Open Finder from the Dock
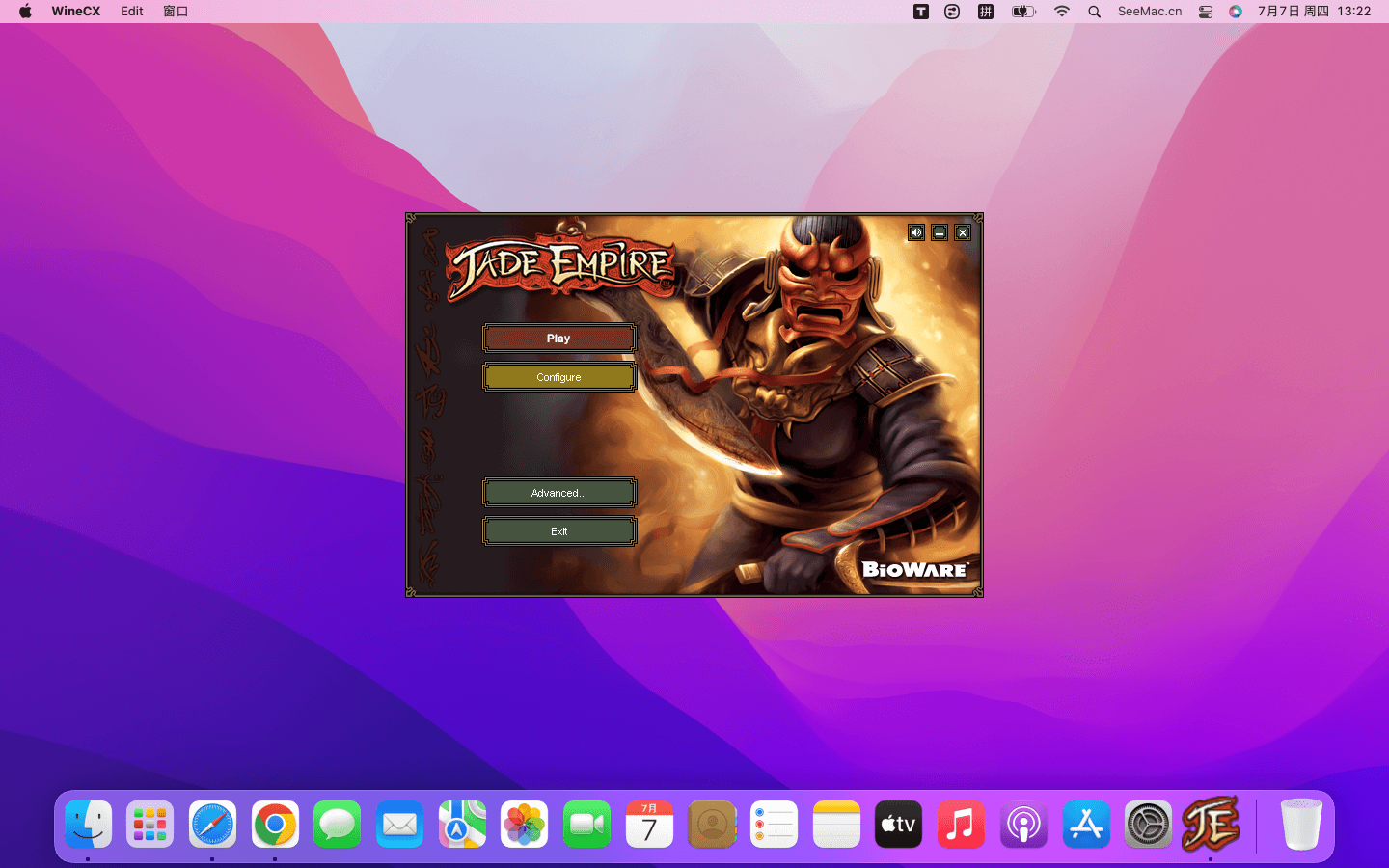This screenshot has width=1389, height=868. 89,825
